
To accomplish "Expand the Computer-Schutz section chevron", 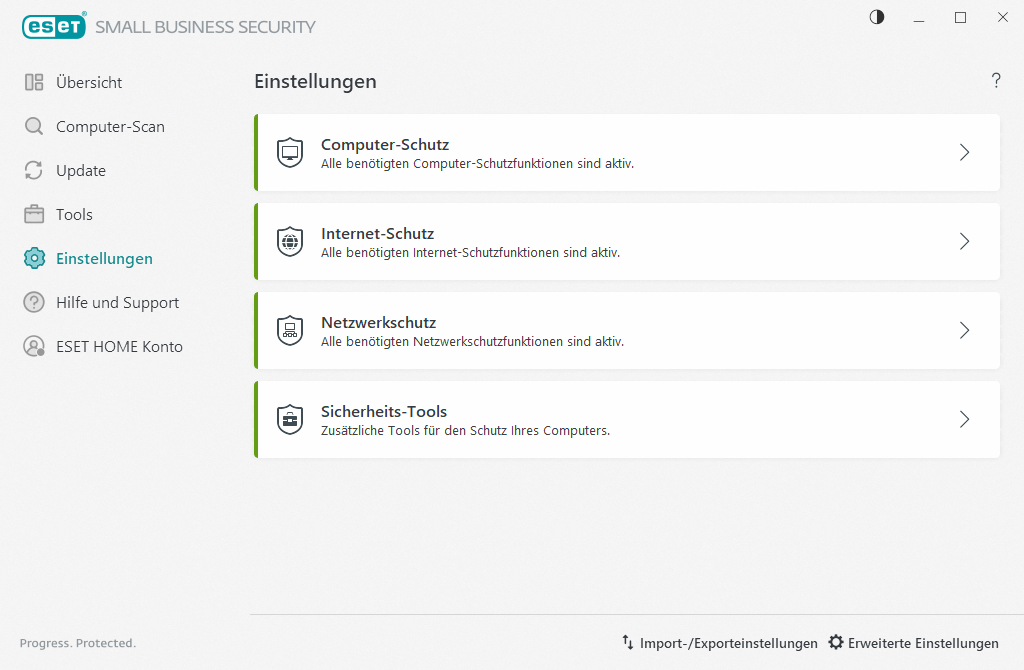I will point(964,153).
